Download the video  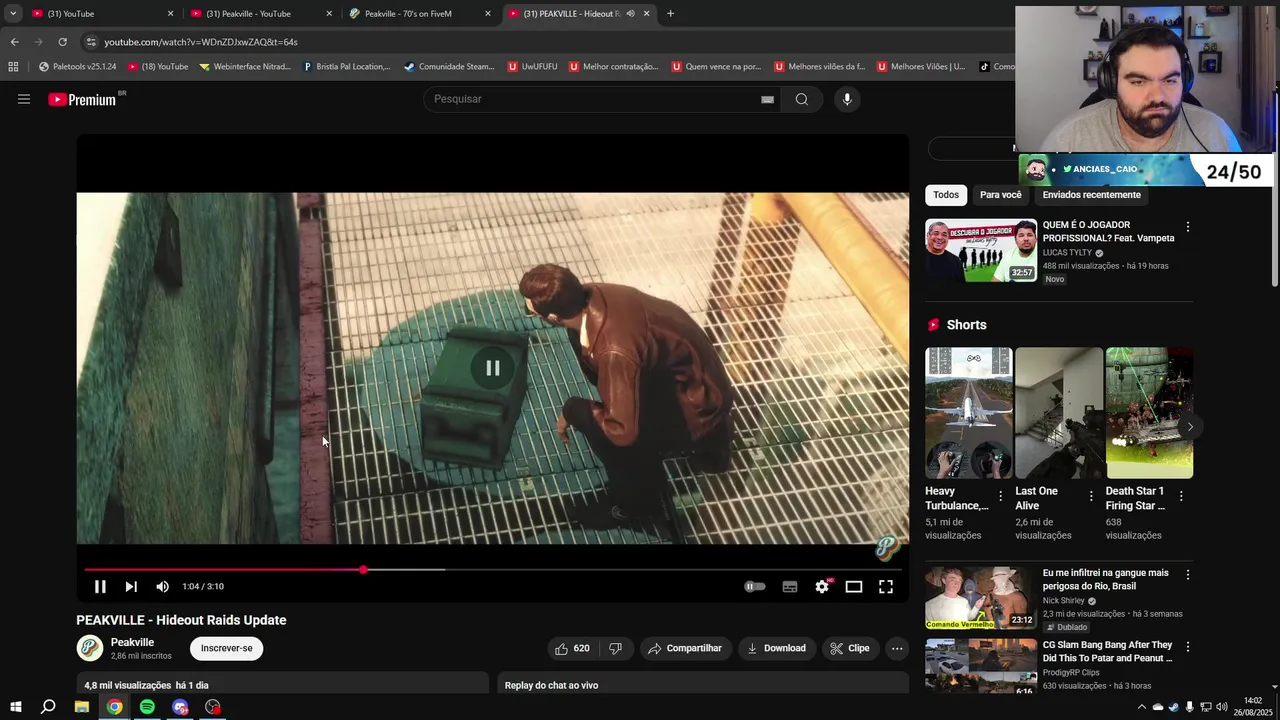(776, 648)
